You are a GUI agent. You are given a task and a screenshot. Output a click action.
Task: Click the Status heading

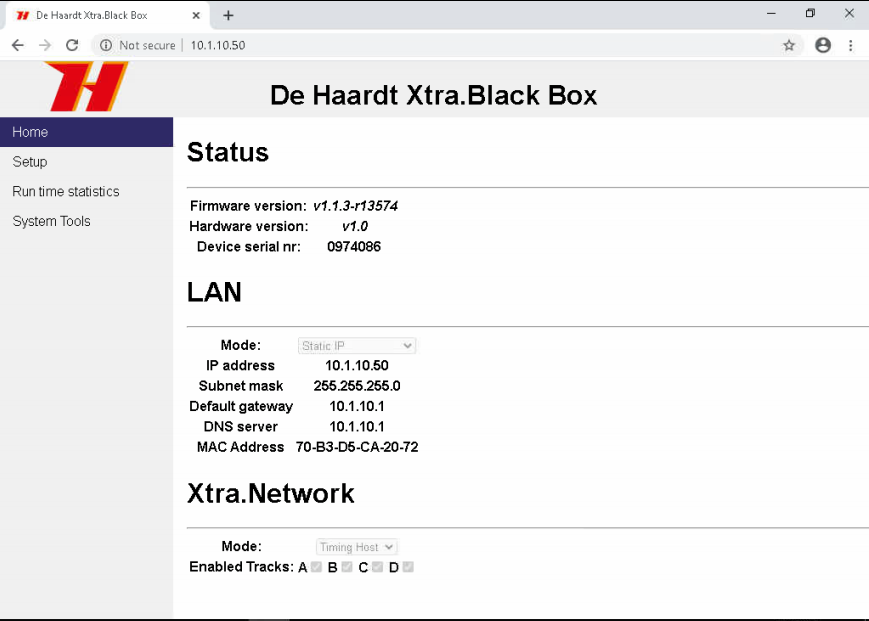tap(228, 152)
